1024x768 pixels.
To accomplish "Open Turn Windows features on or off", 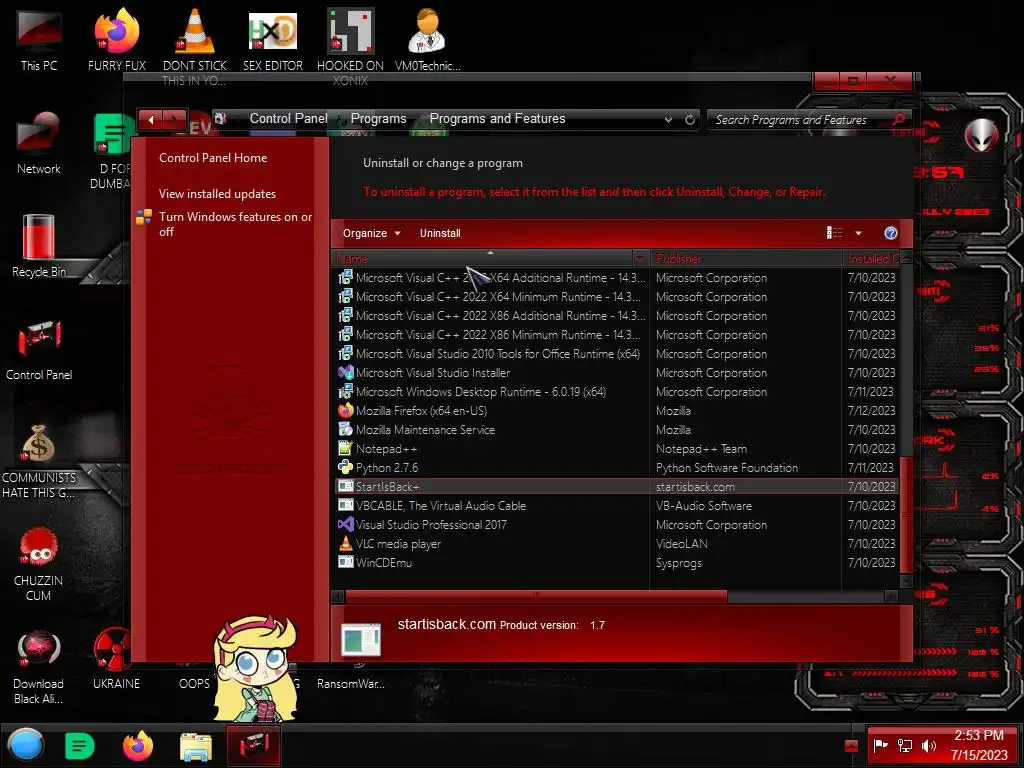I will click(235, 224).
